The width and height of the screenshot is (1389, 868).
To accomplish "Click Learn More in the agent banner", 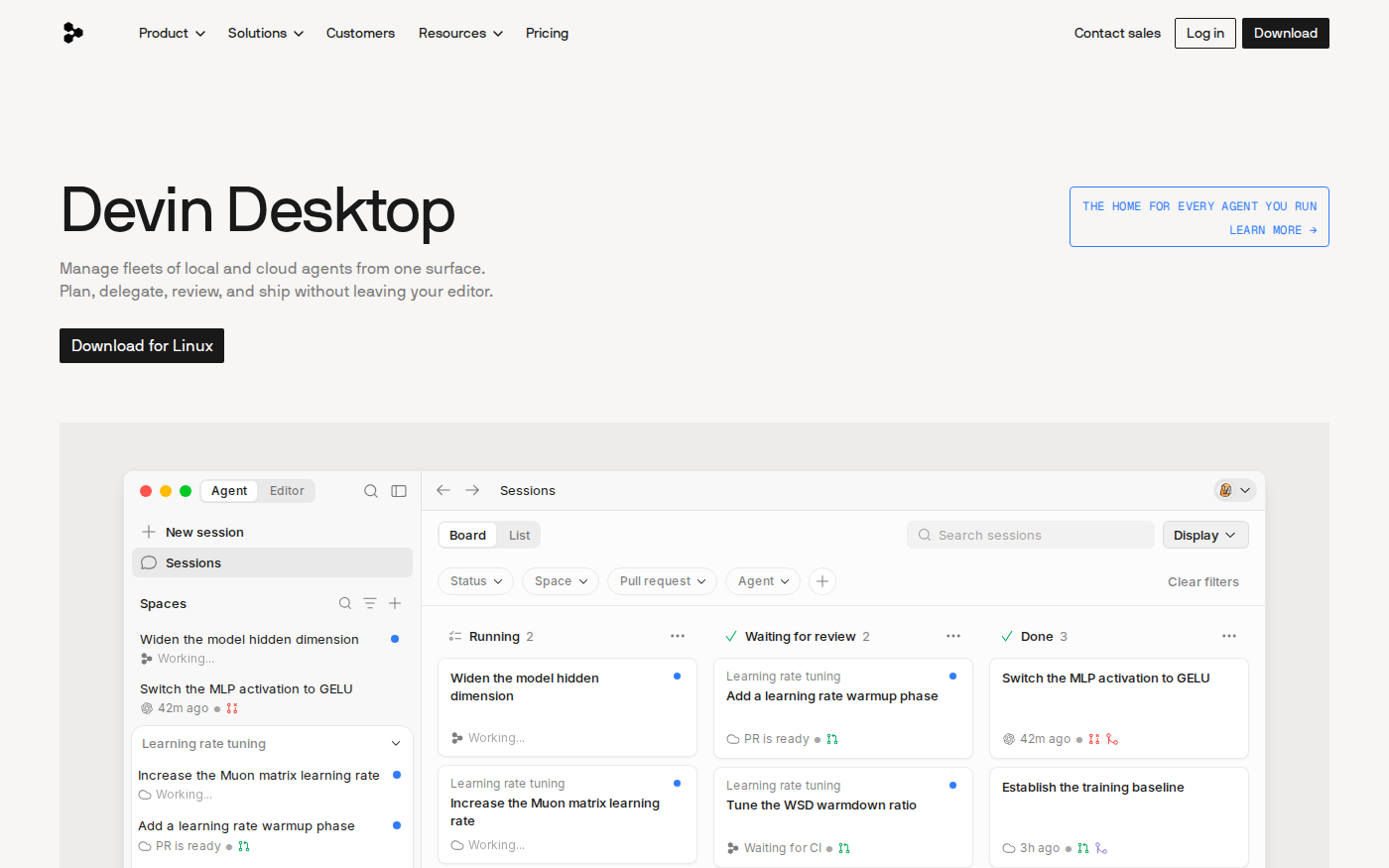I will click(1273, 230).
